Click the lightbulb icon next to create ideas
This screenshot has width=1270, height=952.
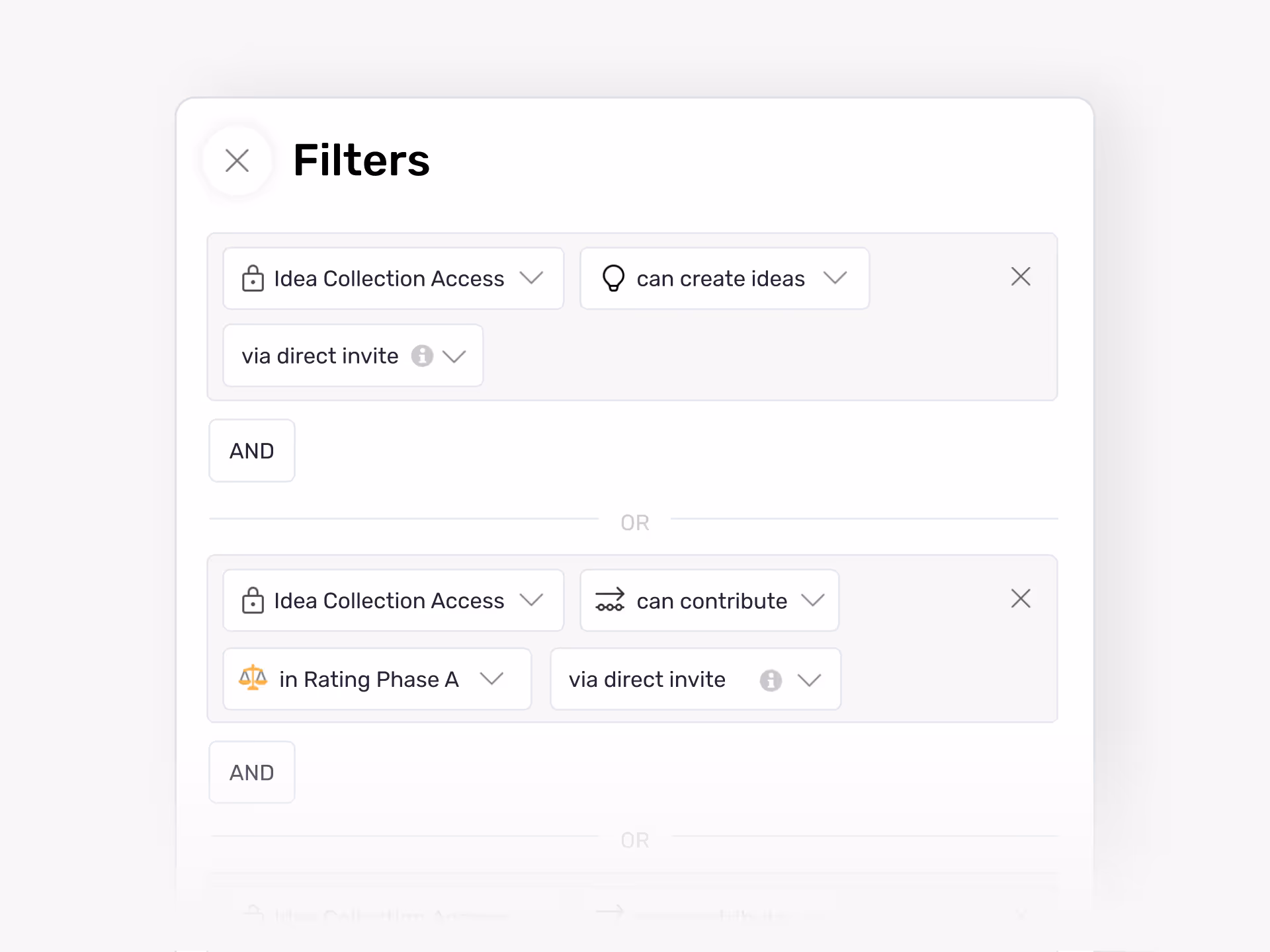[x=613, y=278]
